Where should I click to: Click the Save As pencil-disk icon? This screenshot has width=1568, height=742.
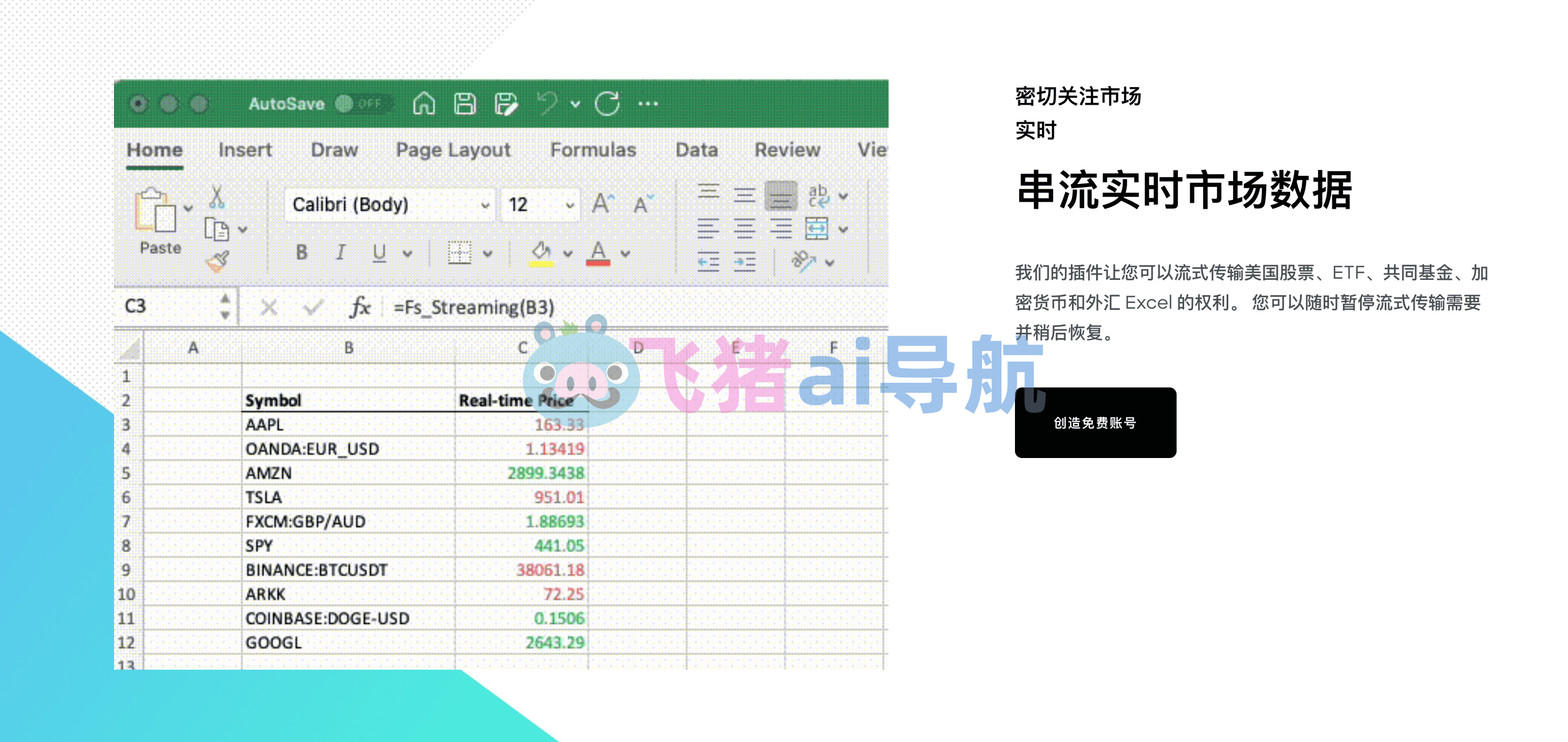506,103
